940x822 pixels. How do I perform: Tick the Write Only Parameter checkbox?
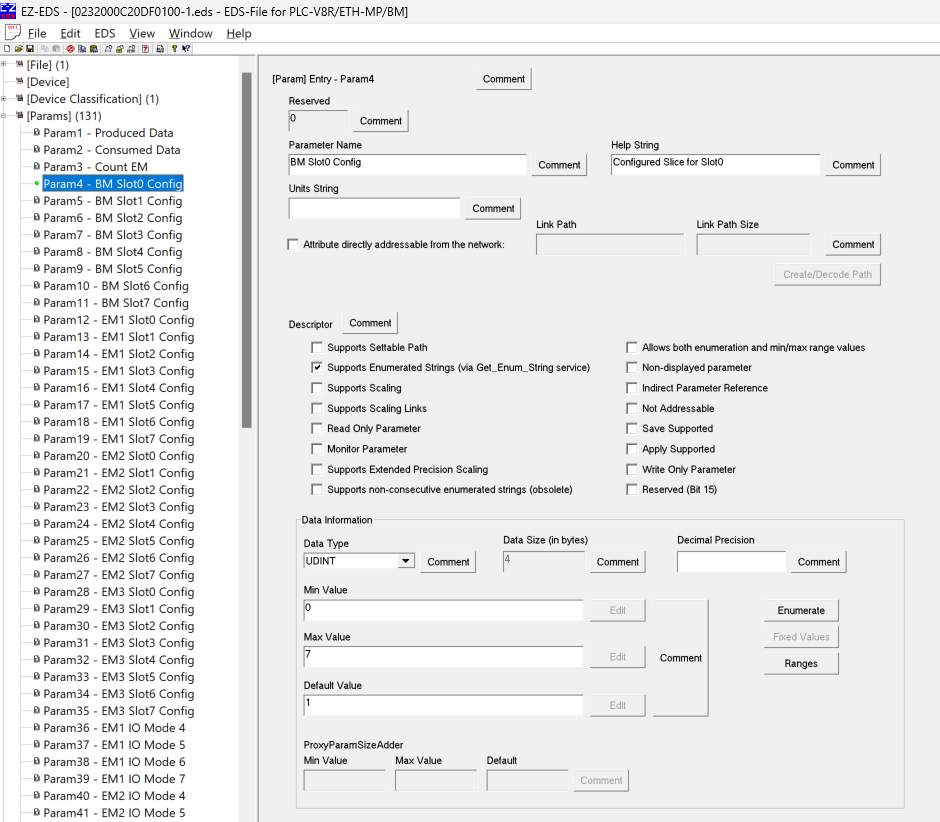pos(631,469)
